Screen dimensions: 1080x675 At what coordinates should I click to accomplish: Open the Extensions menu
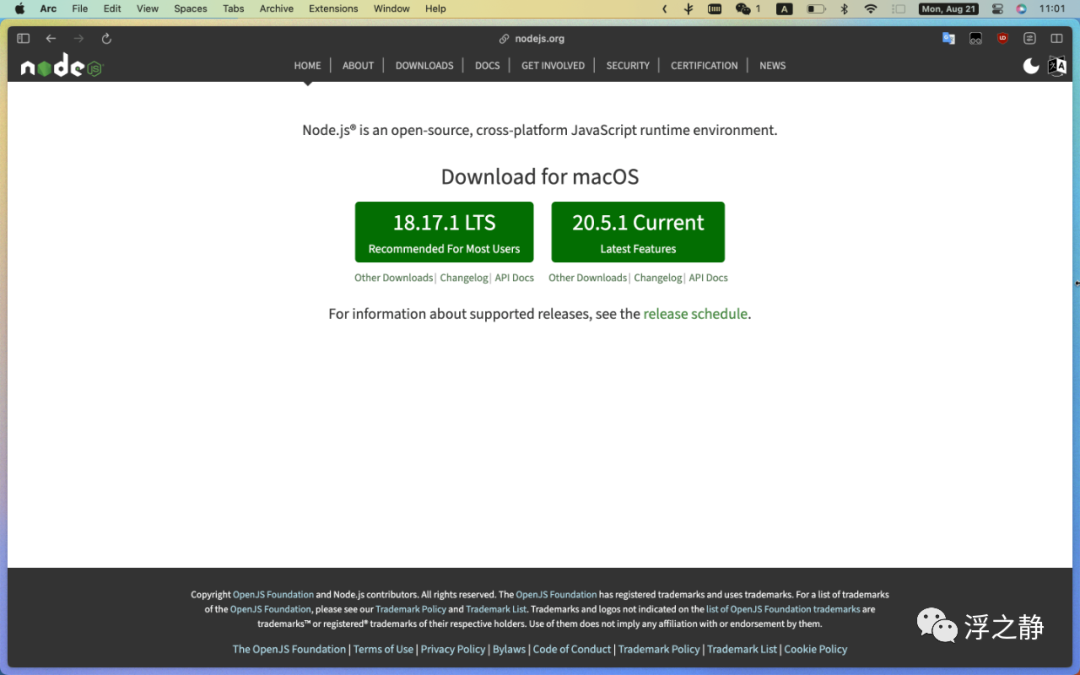pos(333,9)
